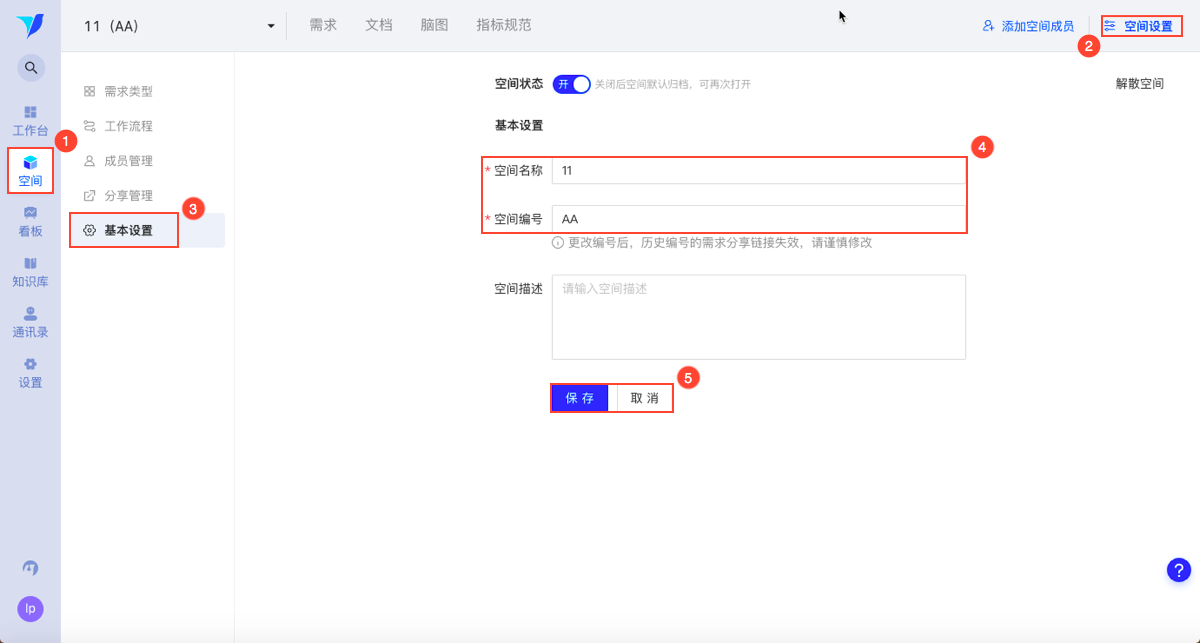Open 成员管理 in the settings menu
Viewport: 1200px width, 643px height.
(128, 160)
